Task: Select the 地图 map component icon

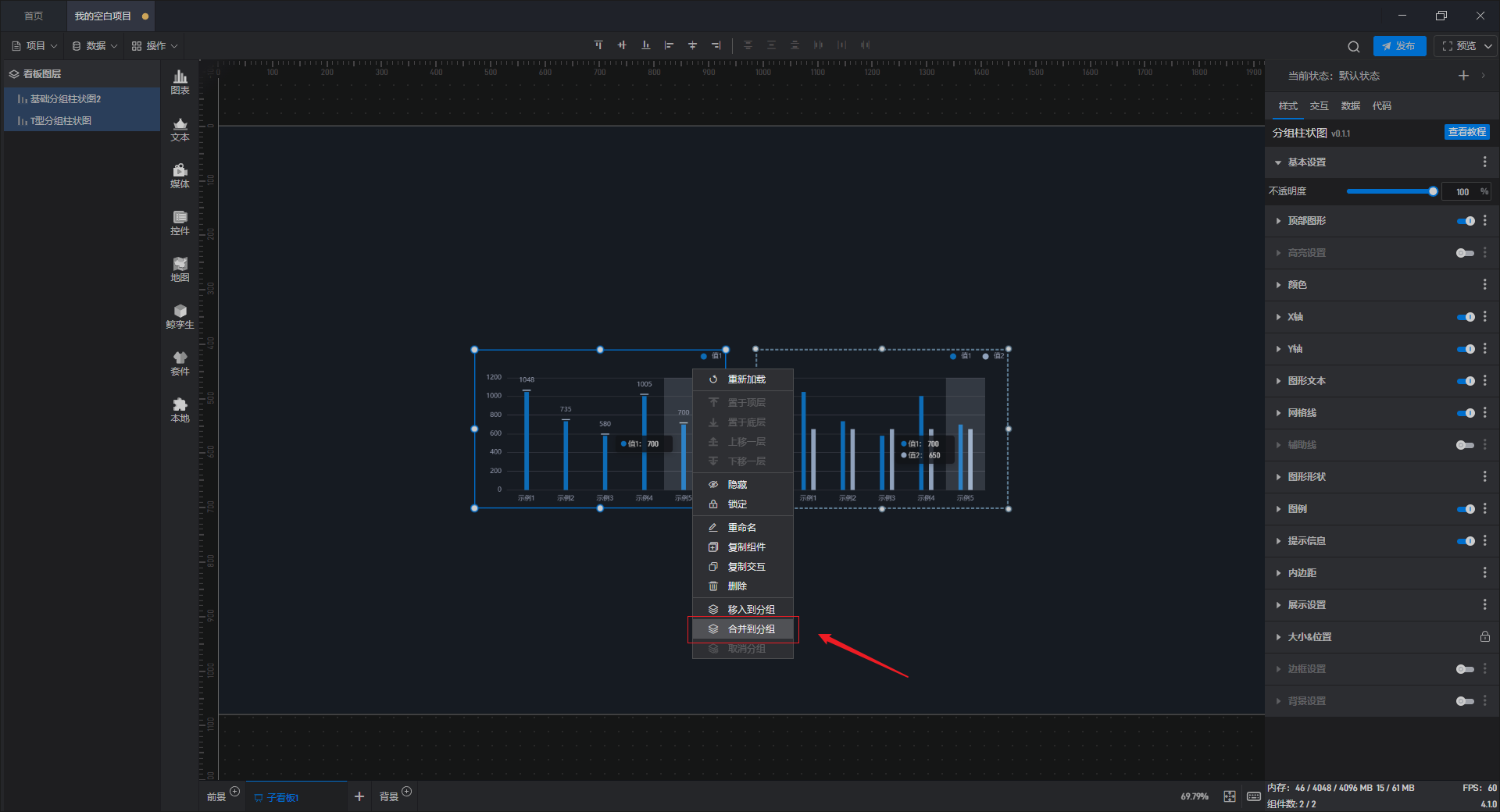Action: coord(180,269)
